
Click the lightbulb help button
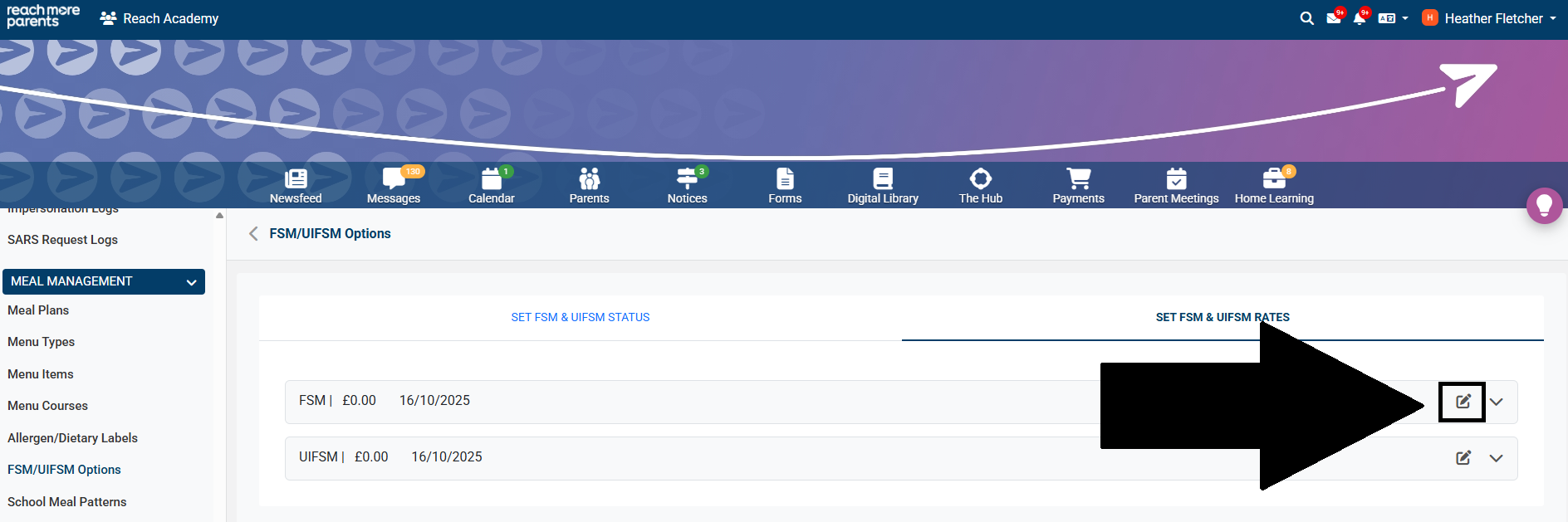1544,205
